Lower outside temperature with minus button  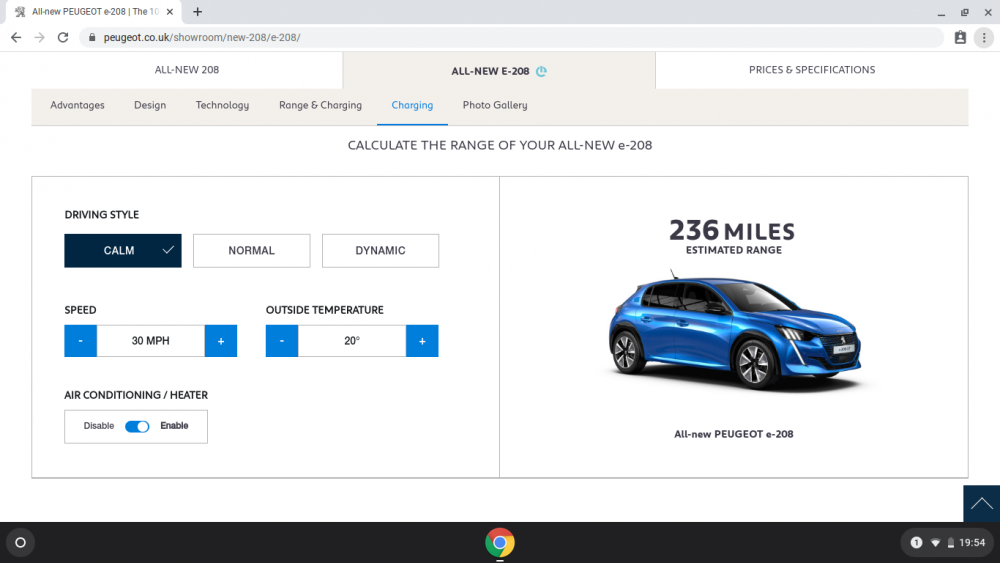point(282,341)
